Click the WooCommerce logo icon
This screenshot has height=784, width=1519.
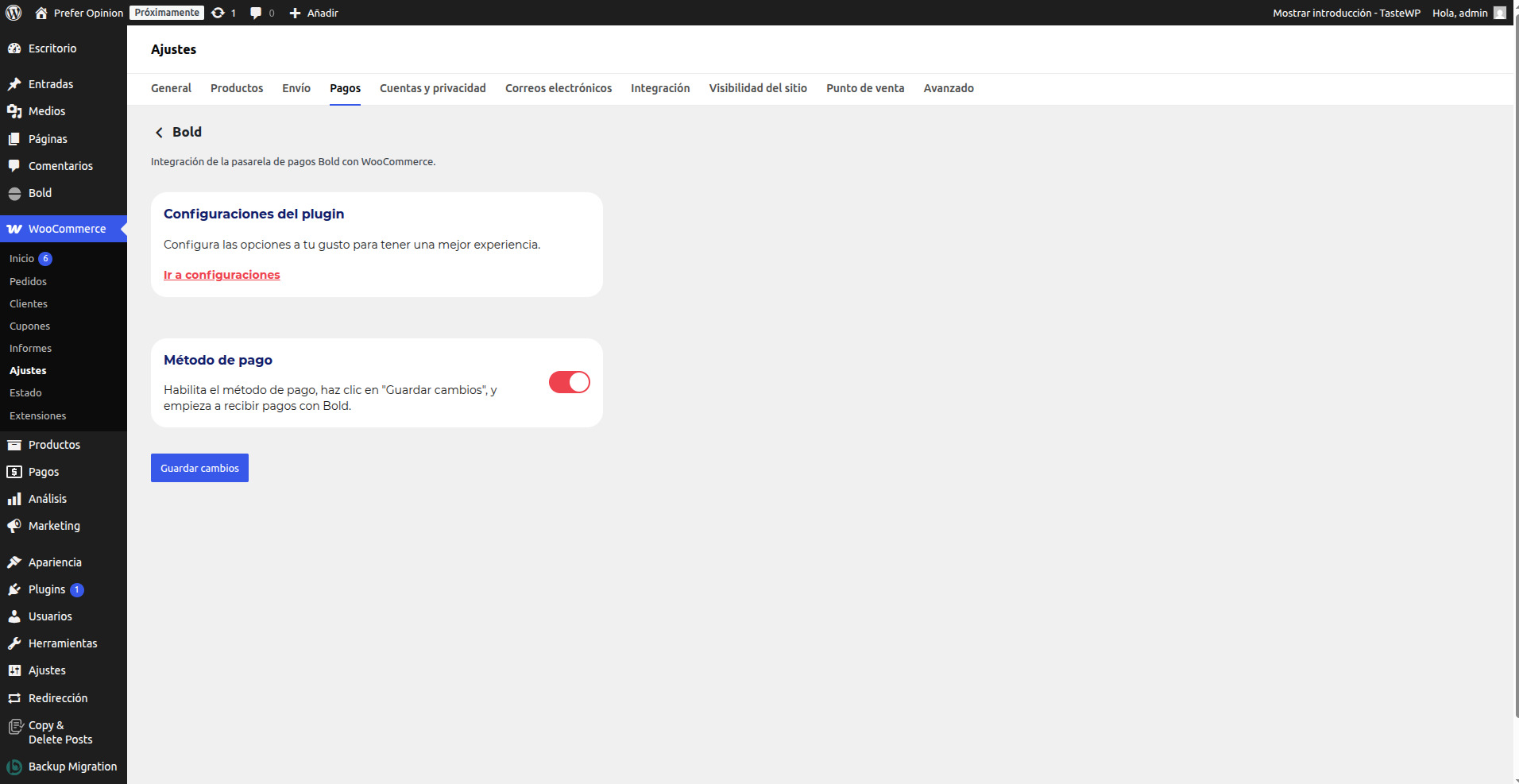[14, 229]
